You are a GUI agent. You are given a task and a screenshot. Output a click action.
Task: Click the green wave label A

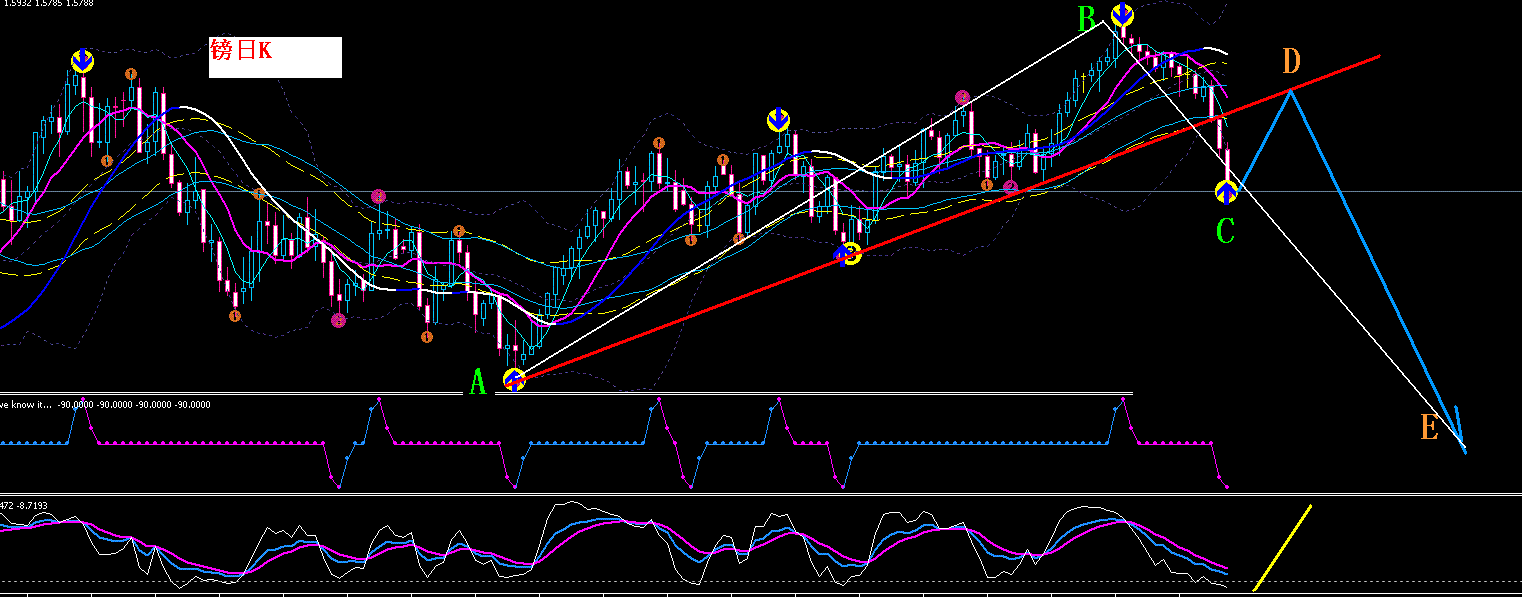tap(478, 382)
